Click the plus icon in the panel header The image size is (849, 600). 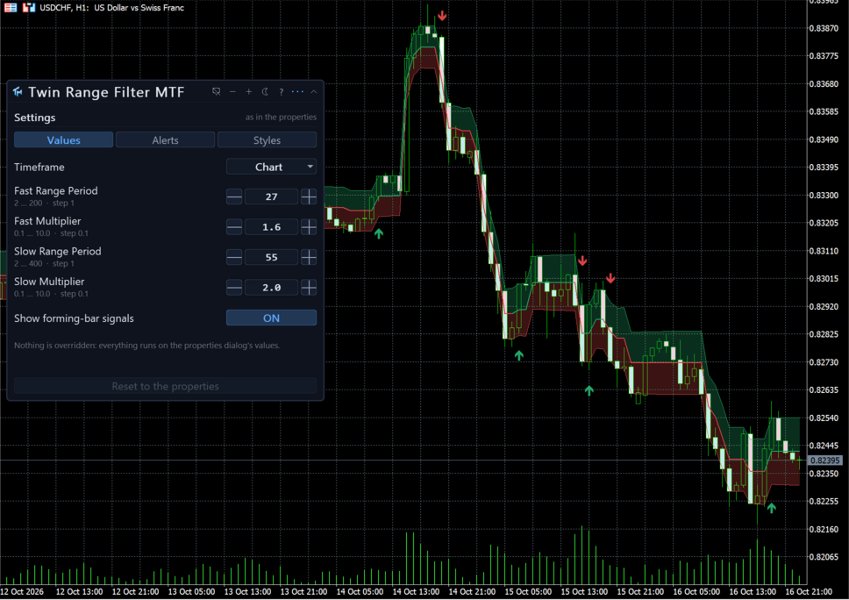coord(249,92)
